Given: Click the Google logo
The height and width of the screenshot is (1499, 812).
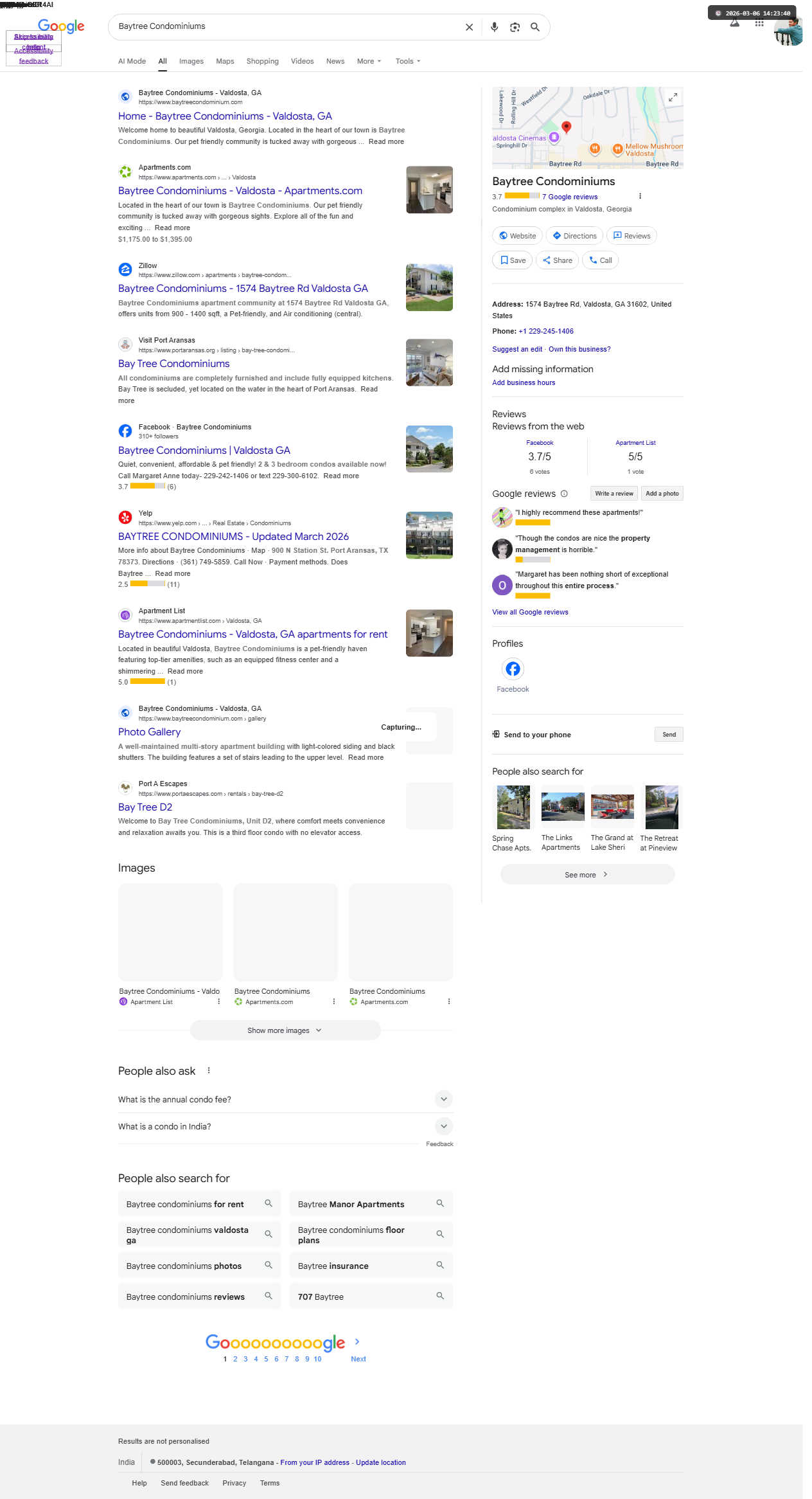Looking at the screenshot, I should (x=61, y=26).
